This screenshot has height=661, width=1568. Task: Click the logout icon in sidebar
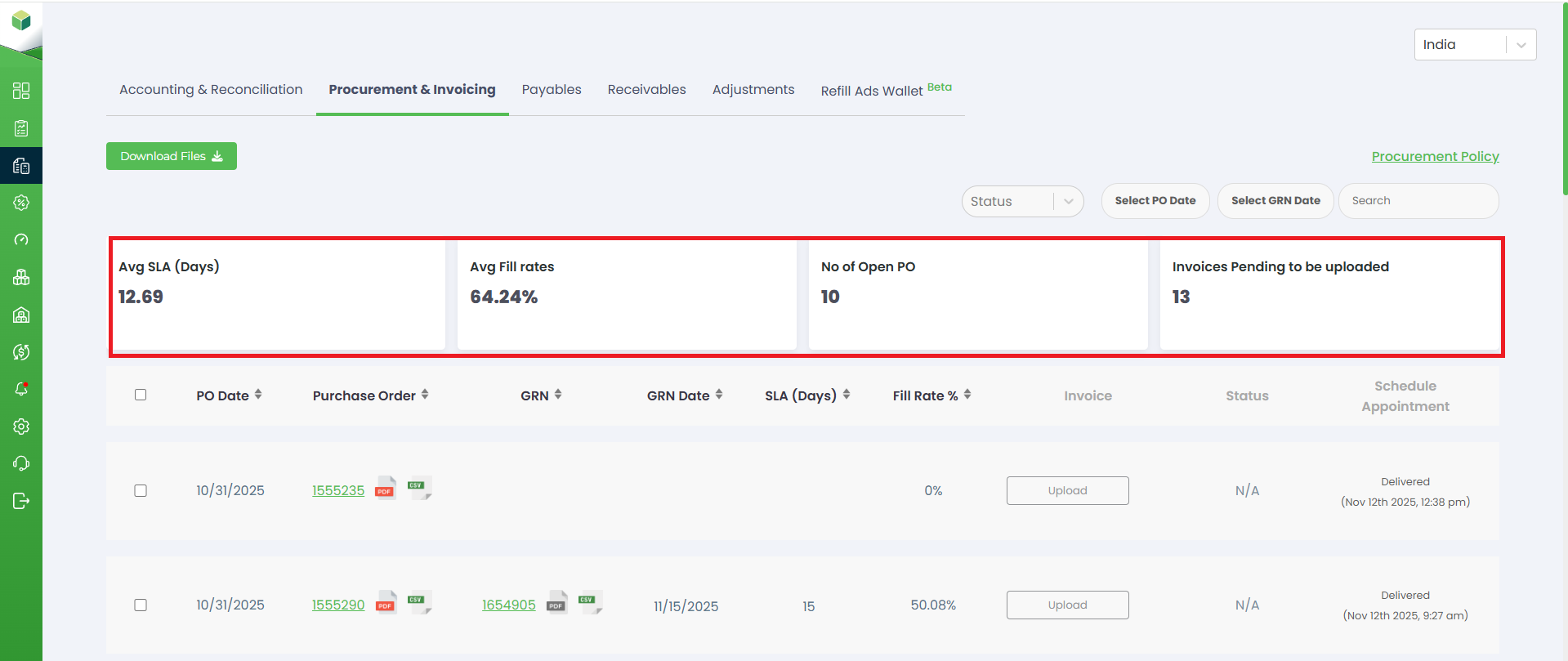[x=21, y=501]
